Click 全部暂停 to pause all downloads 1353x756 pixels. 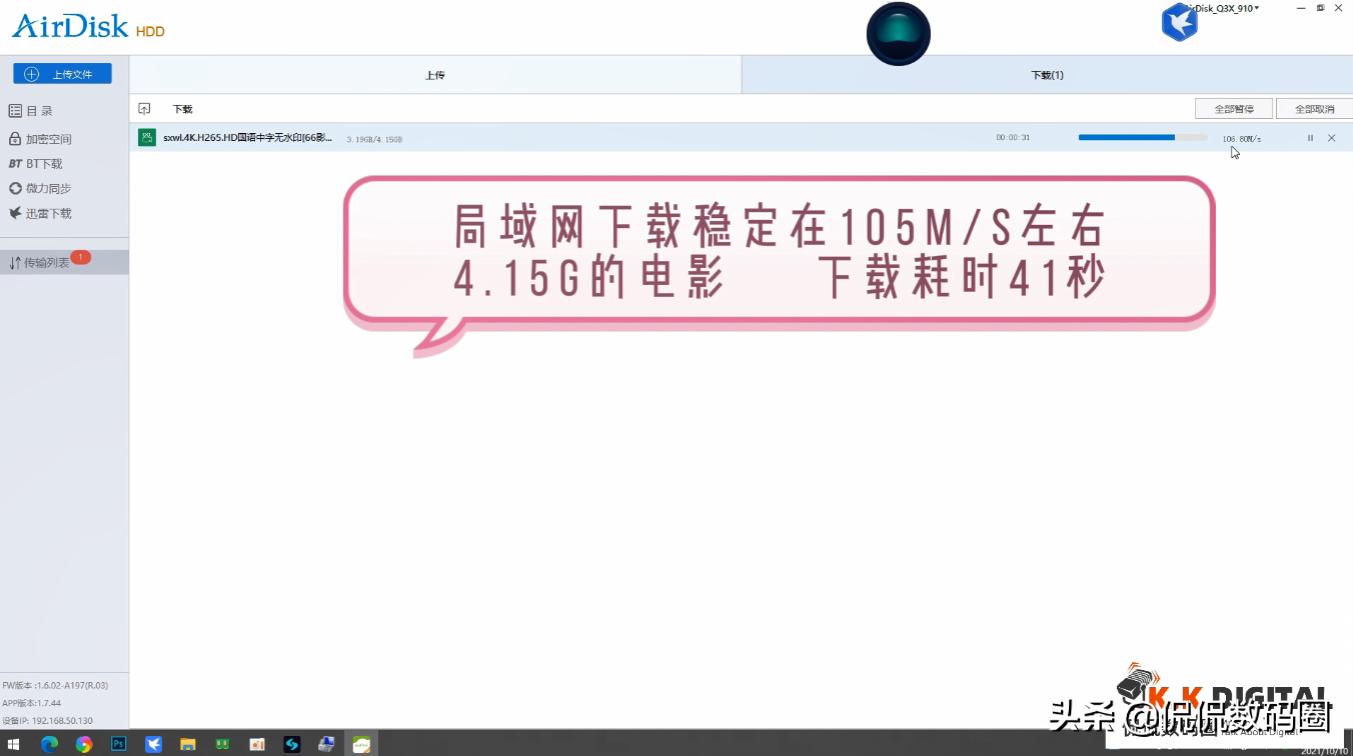pos(1233,108)
